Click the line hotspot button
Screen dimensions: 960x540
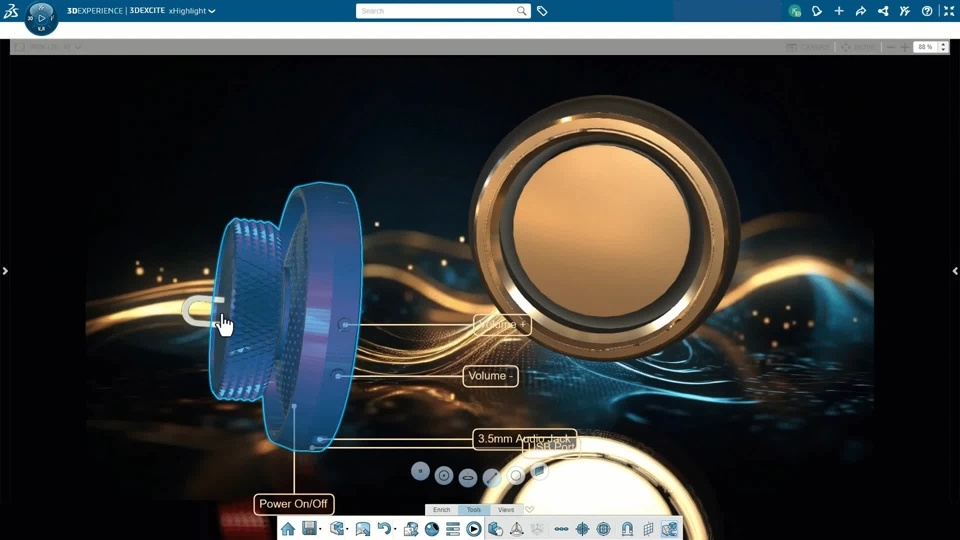click(x=492, y=478)
